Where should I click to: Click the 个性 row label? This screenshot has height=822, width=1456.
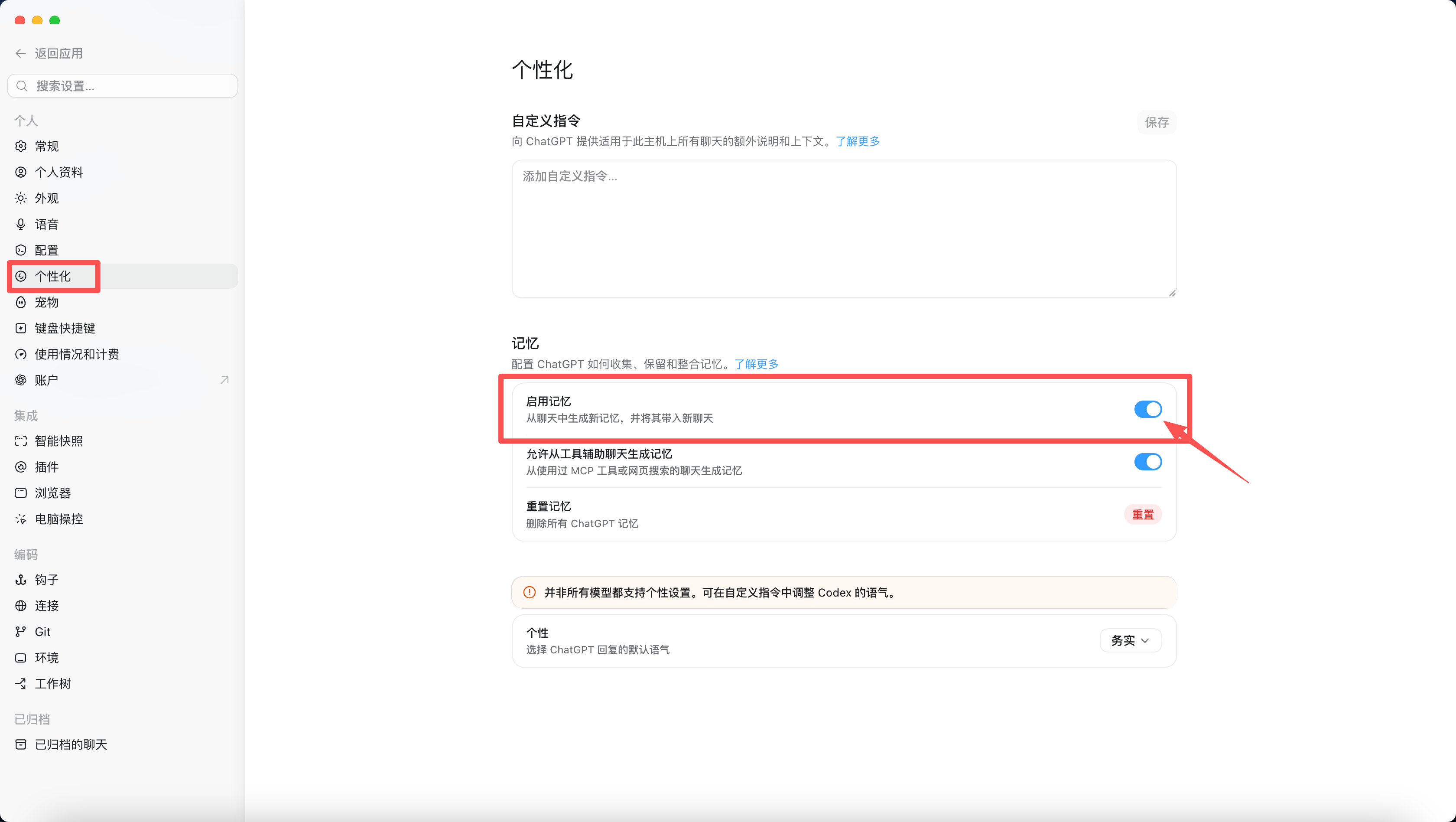click(x=537, y=633)
